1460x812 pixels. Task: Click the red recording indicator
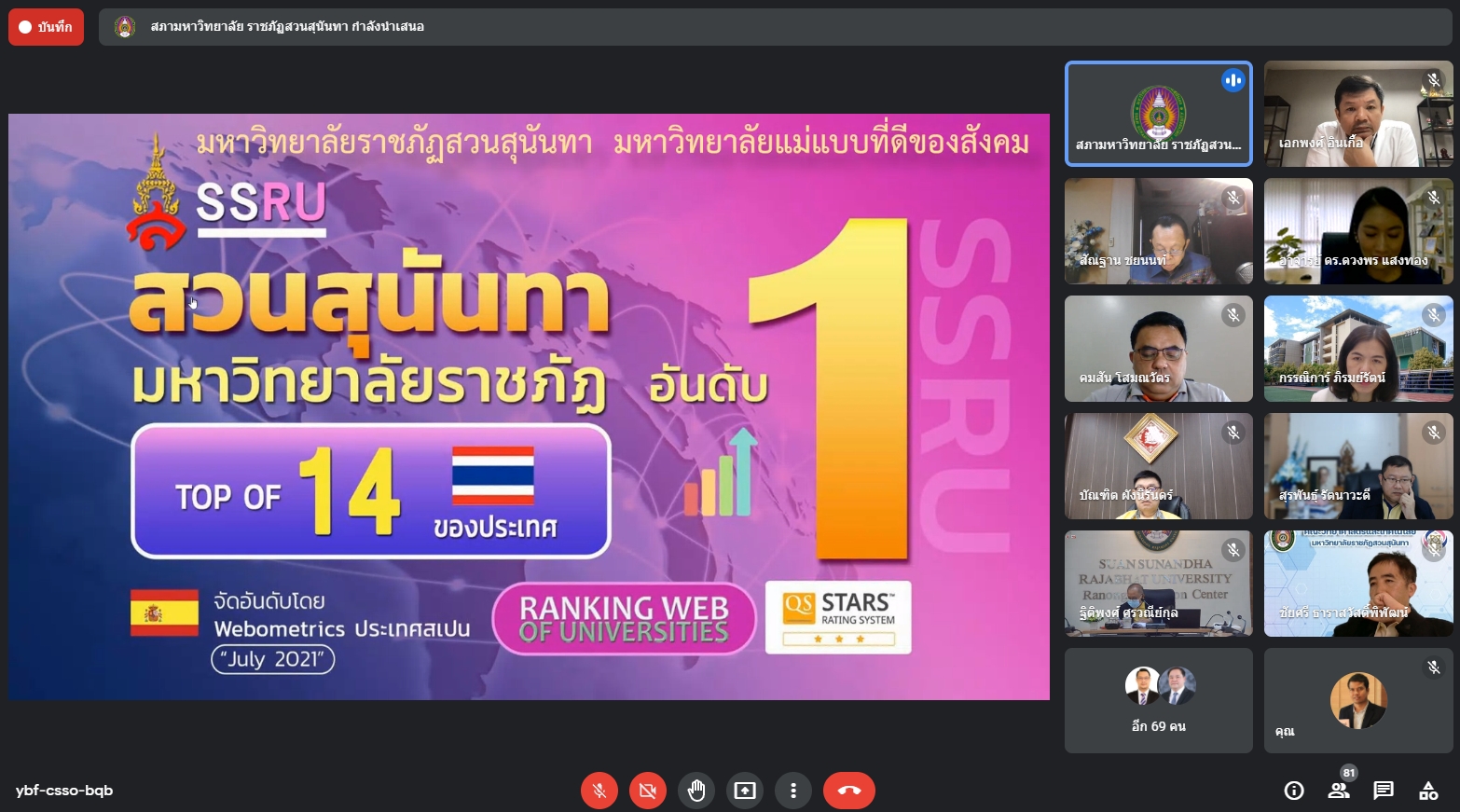click(46, 27)
